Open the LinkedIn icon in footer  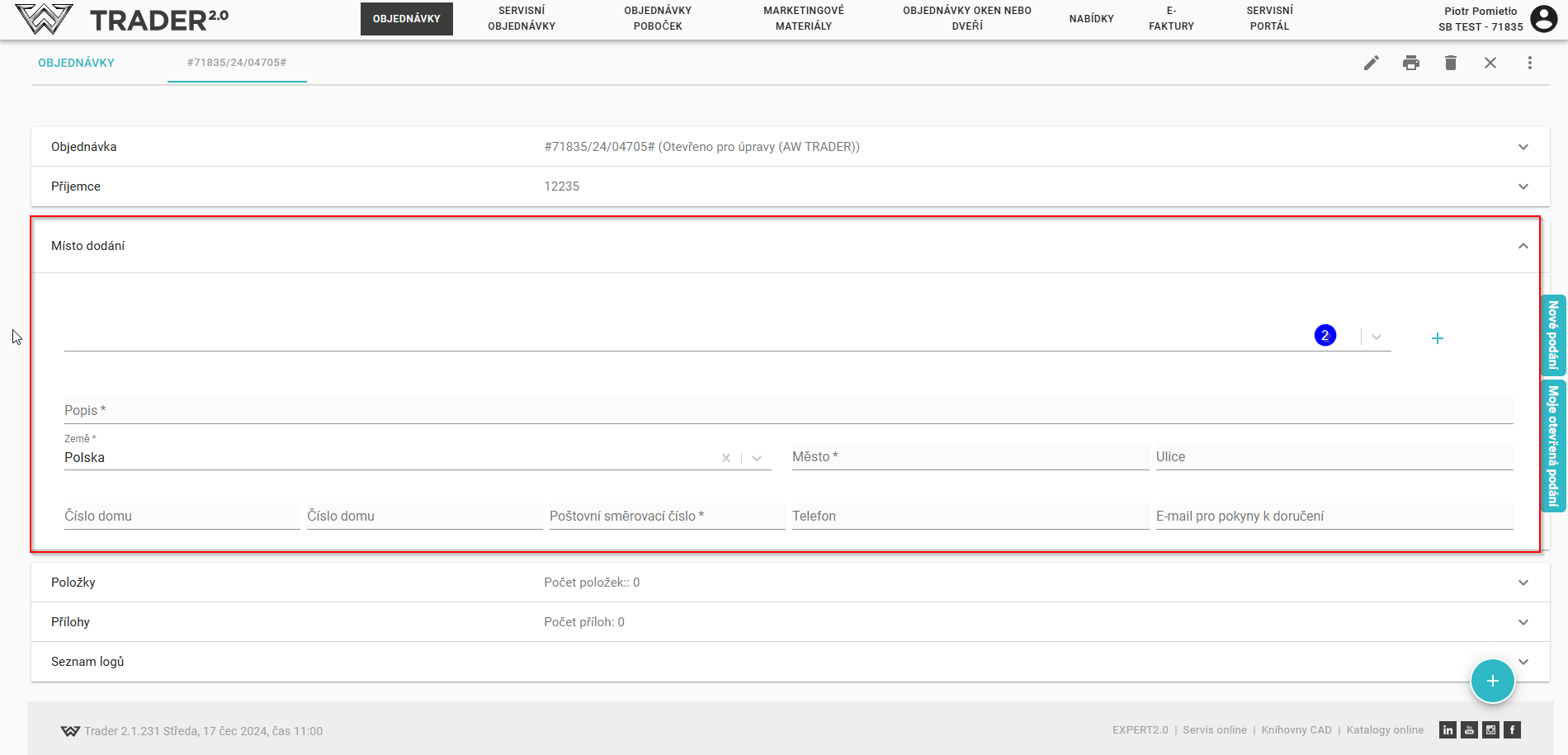click(x=1448, y=730)
